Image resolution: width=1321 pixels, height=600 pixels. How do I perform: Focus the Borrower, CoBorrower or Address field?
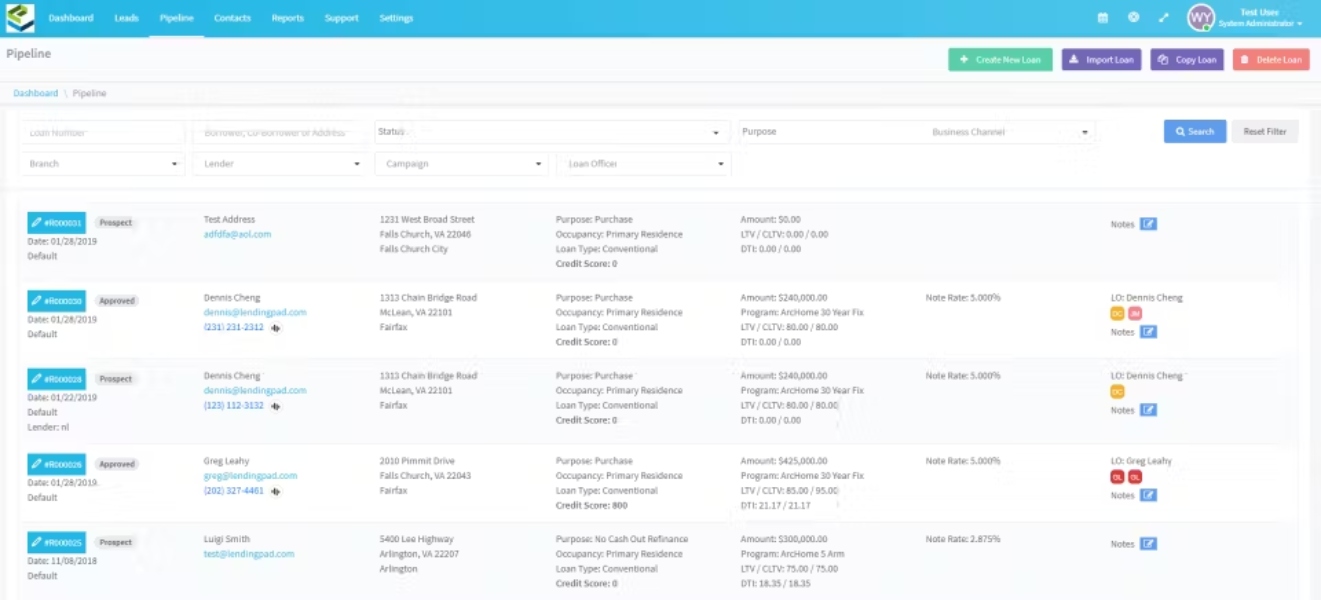tap(279, 132)
